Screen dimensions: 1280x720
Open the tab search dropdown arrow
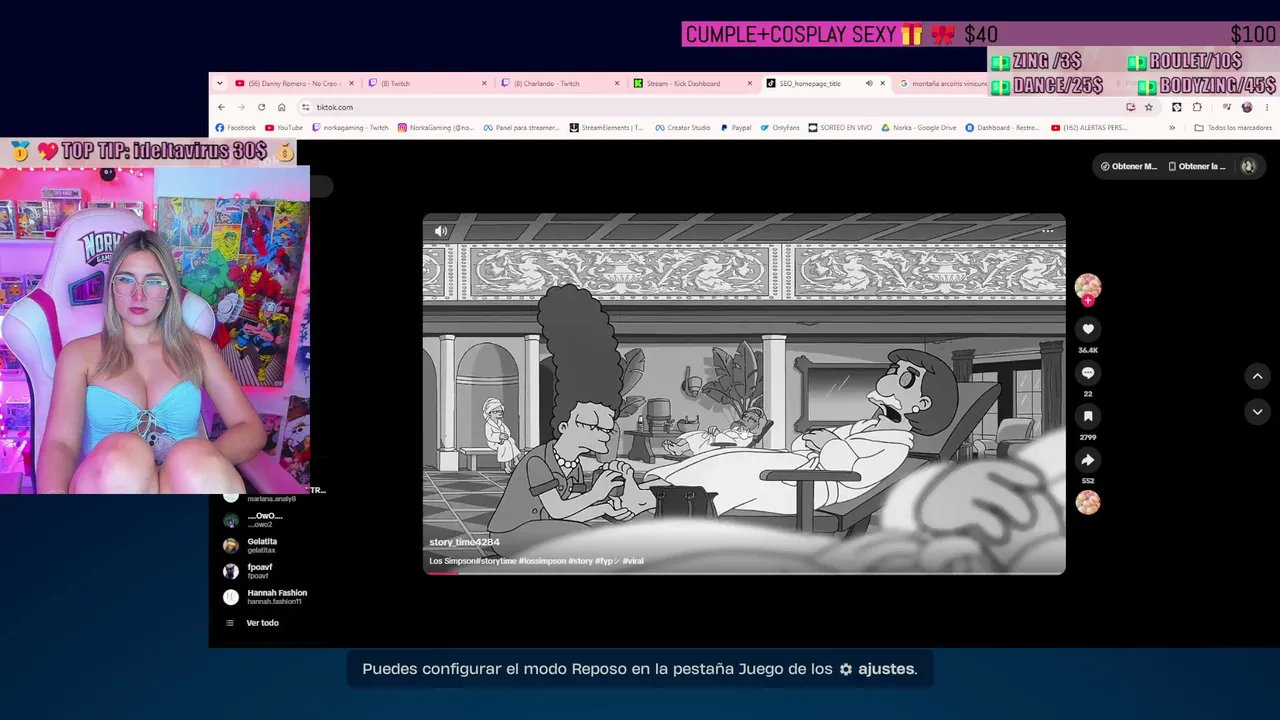[219, 83]
